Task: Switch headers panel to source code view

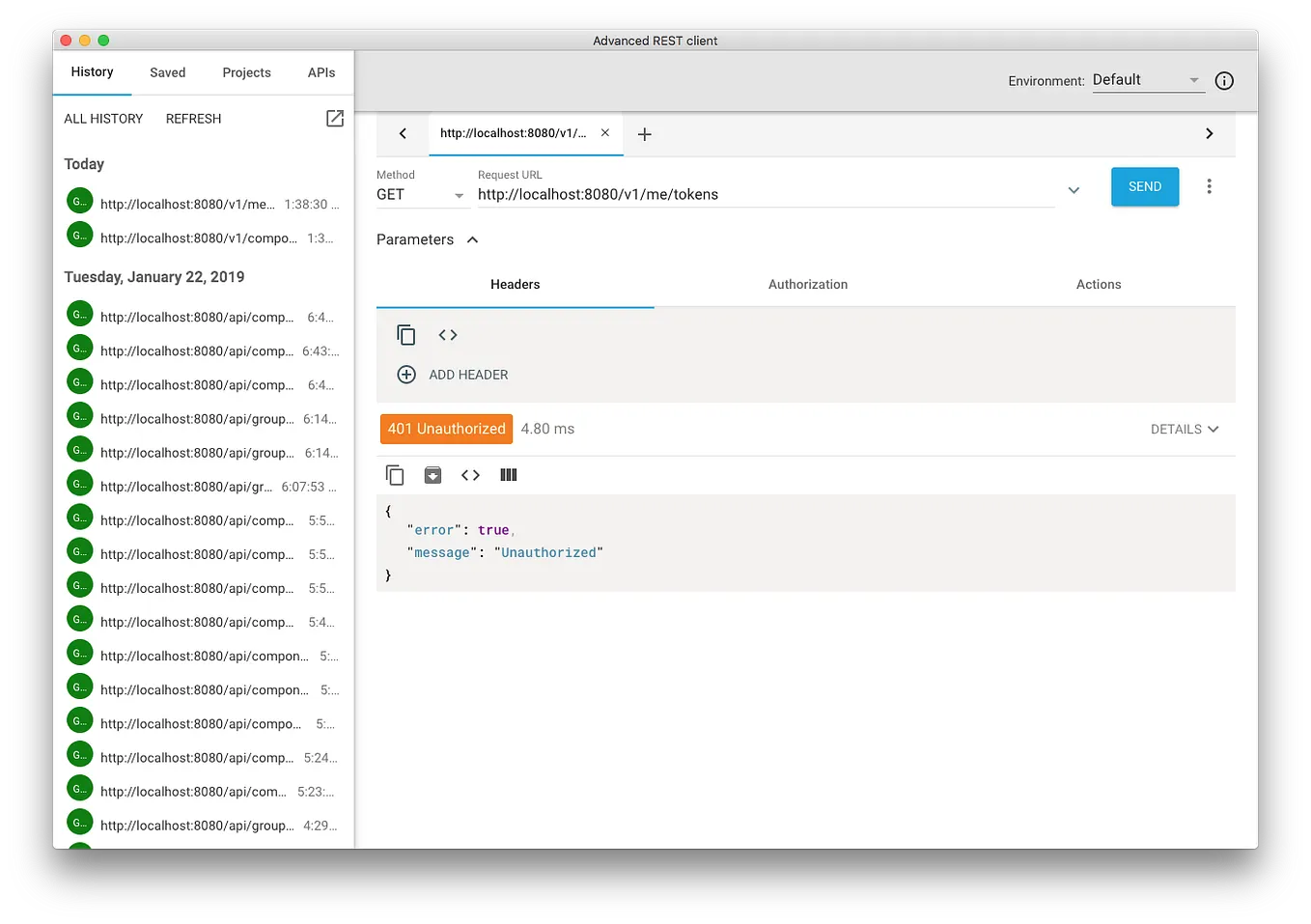Action: coord(447,334)
